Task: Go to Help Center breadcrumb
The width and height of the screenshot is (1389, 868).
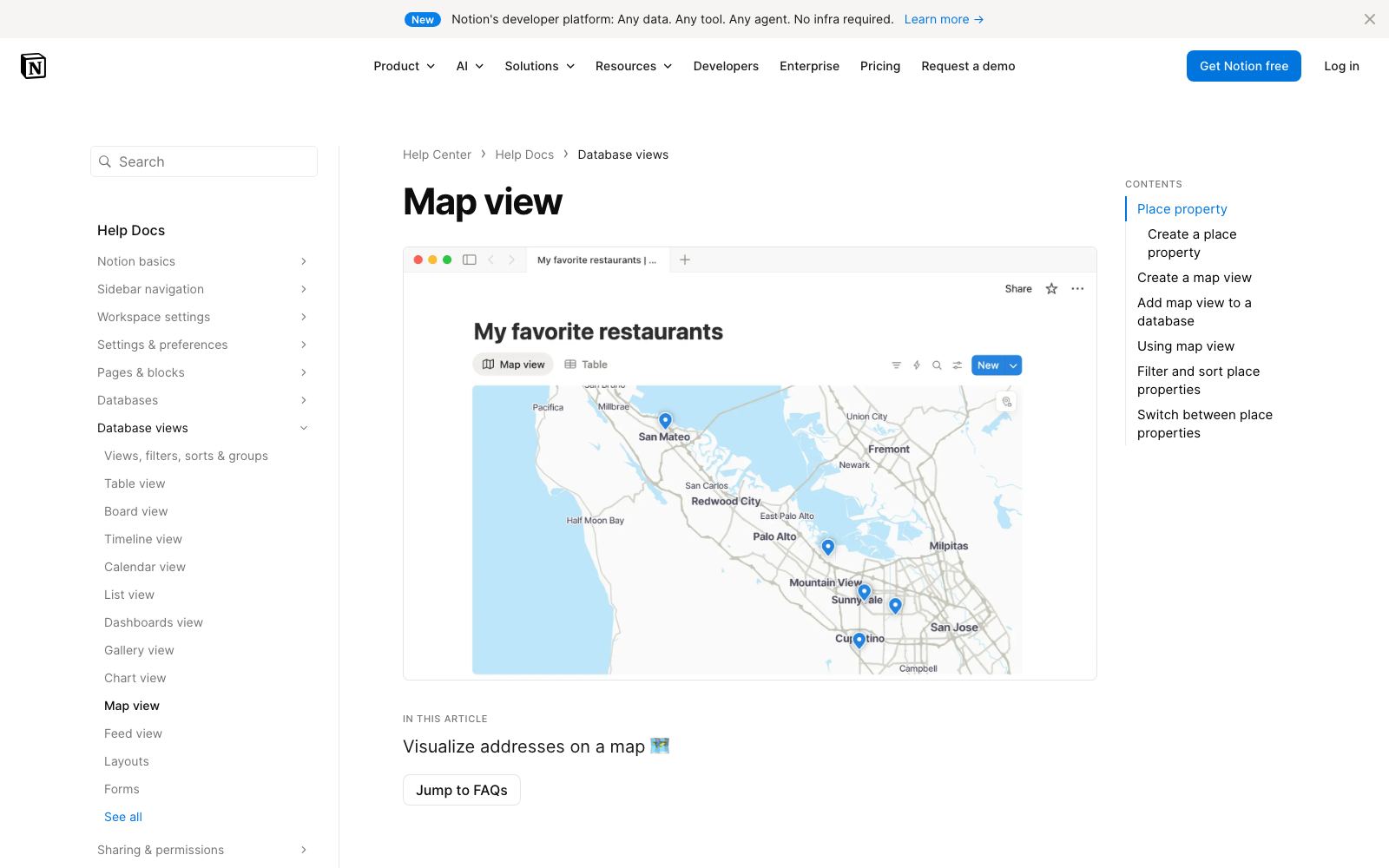Action: click(437, 155)
